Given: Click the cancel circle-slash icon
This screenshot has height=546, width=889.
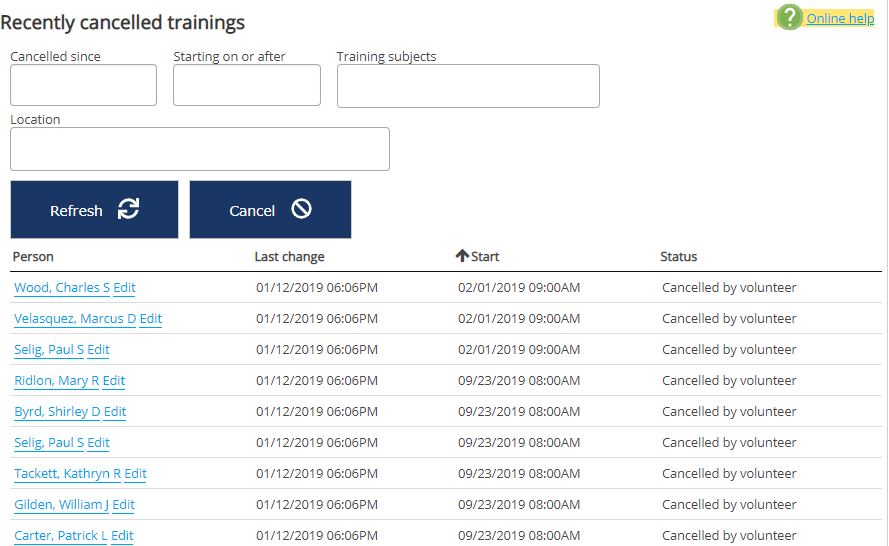Looking at the screenshot, I should 301,209.
